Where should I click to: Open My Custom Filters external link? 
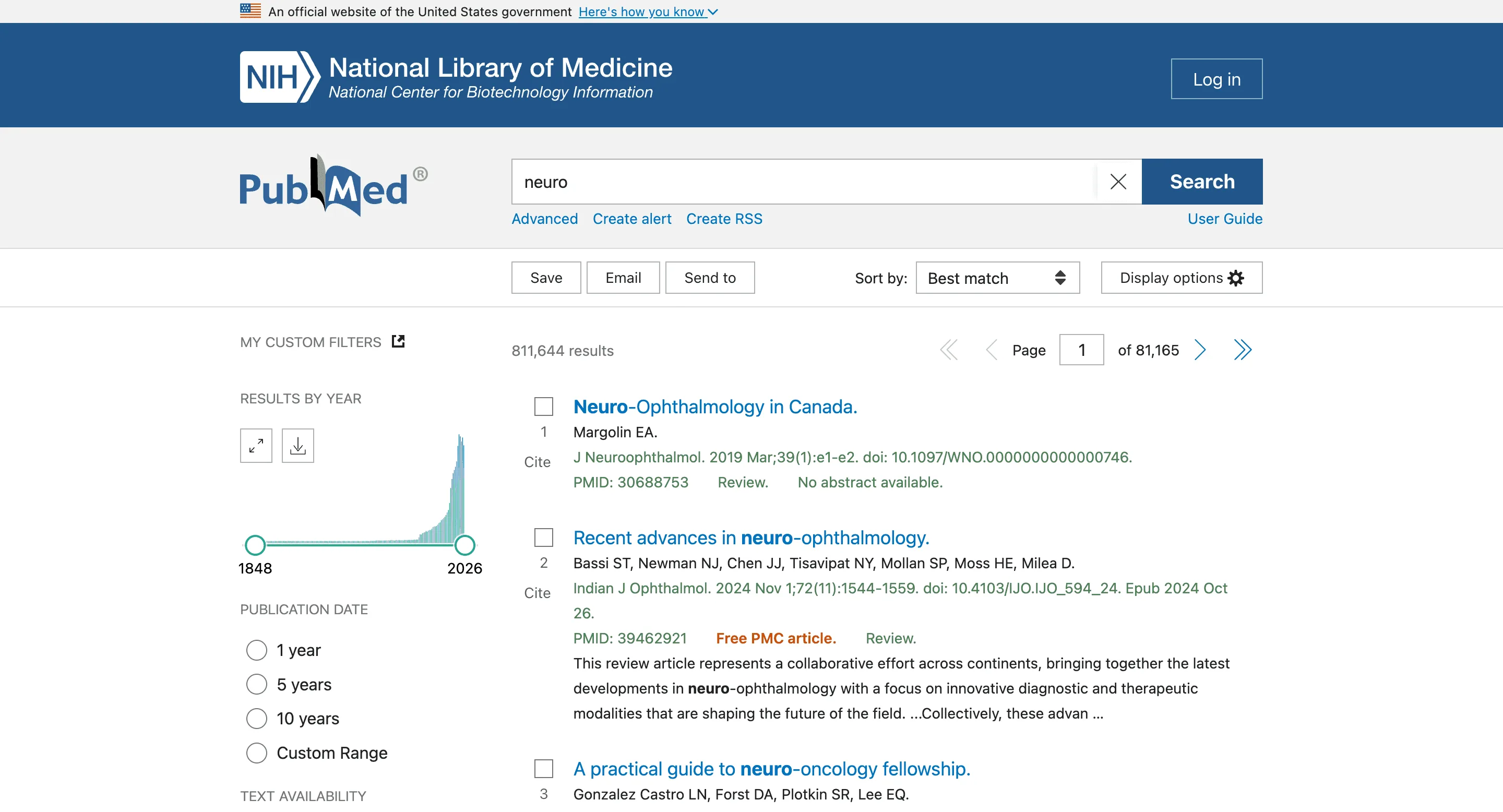(x=397, y=341)
